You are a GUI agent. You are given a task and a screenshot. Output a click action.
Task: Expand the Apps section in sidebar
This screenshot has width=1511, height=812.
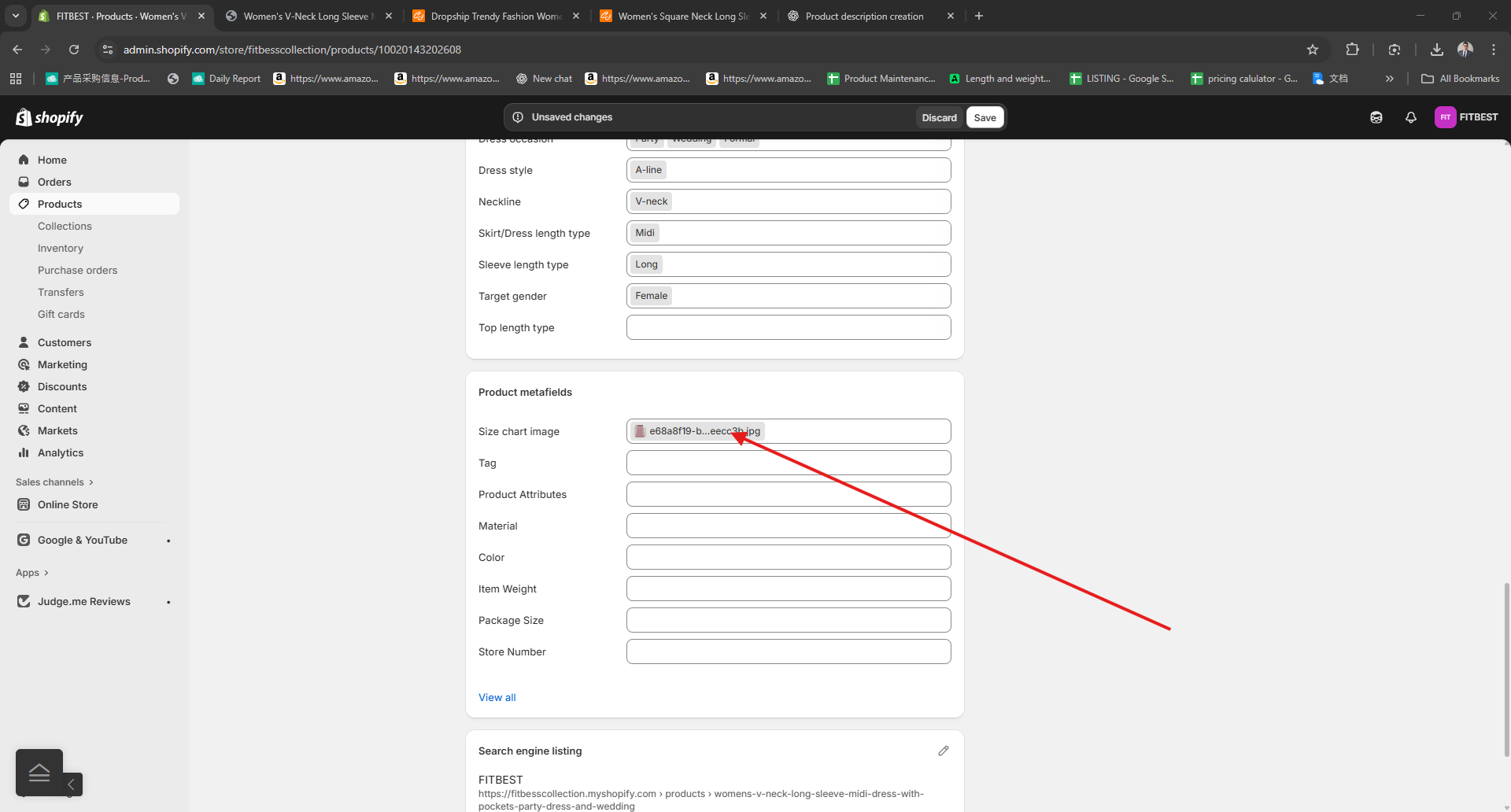32,573
